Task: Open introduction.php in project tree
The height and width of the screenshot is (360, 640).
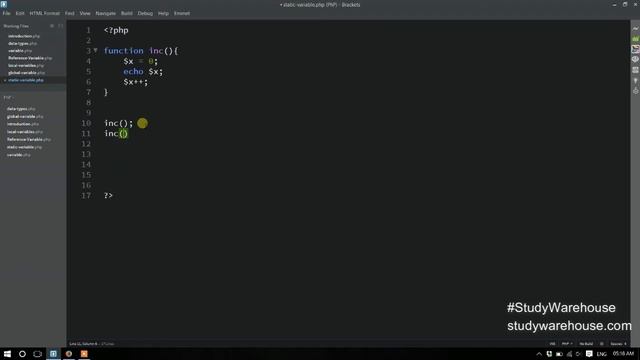Action: [x=23, y=124]
